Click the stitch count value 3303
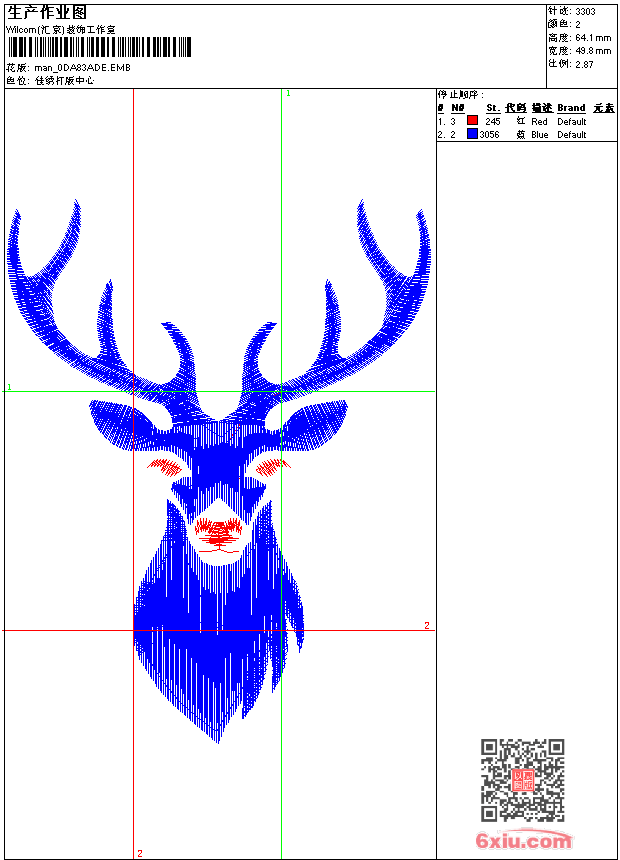 585,11
